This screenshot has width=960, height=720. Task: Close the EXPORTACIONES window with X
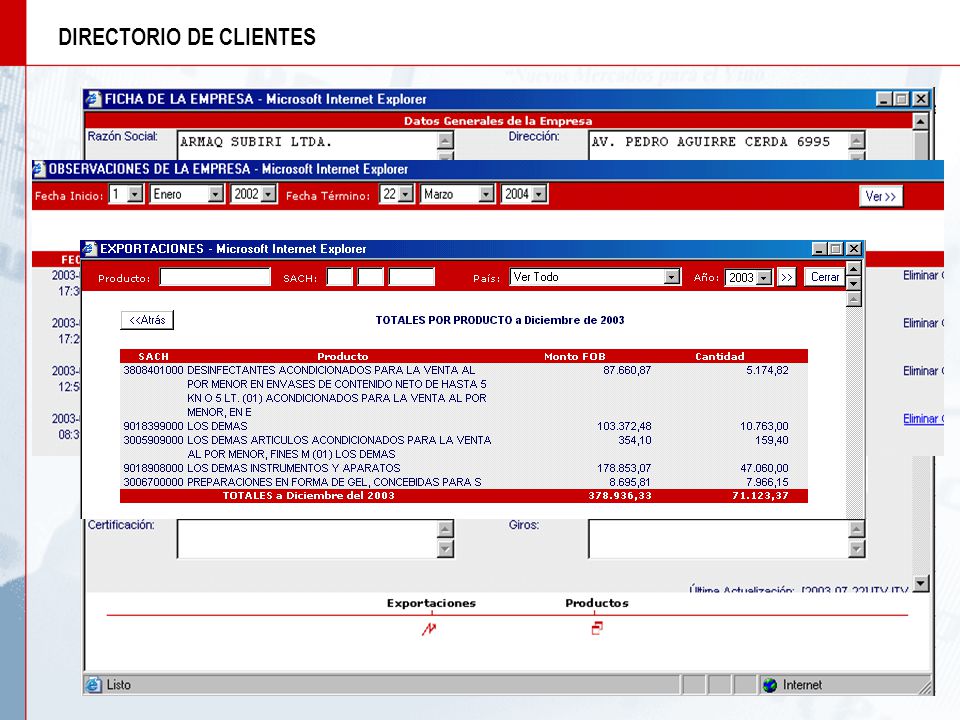853,249
